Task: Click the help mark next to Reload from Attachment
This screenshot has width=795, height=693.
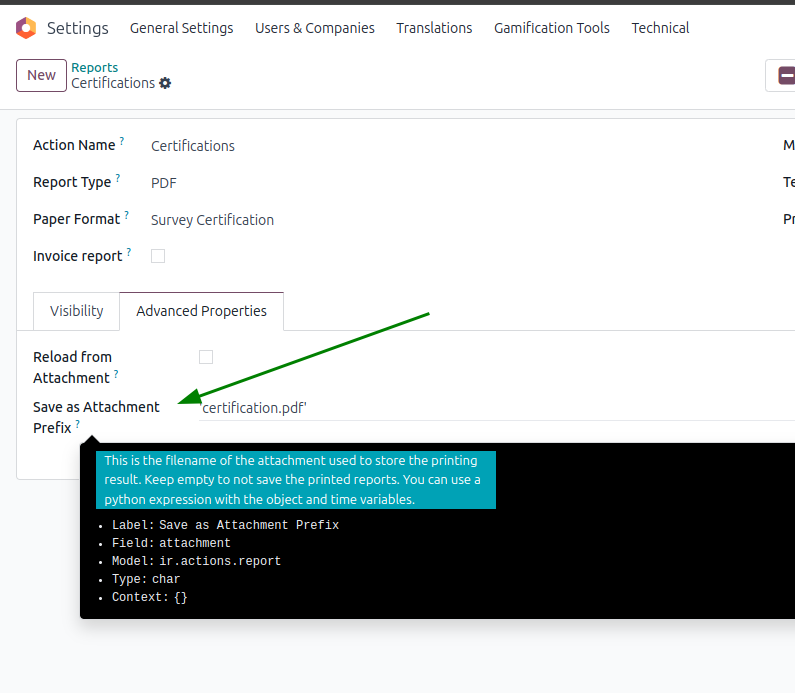Action: tap(116, 374)
